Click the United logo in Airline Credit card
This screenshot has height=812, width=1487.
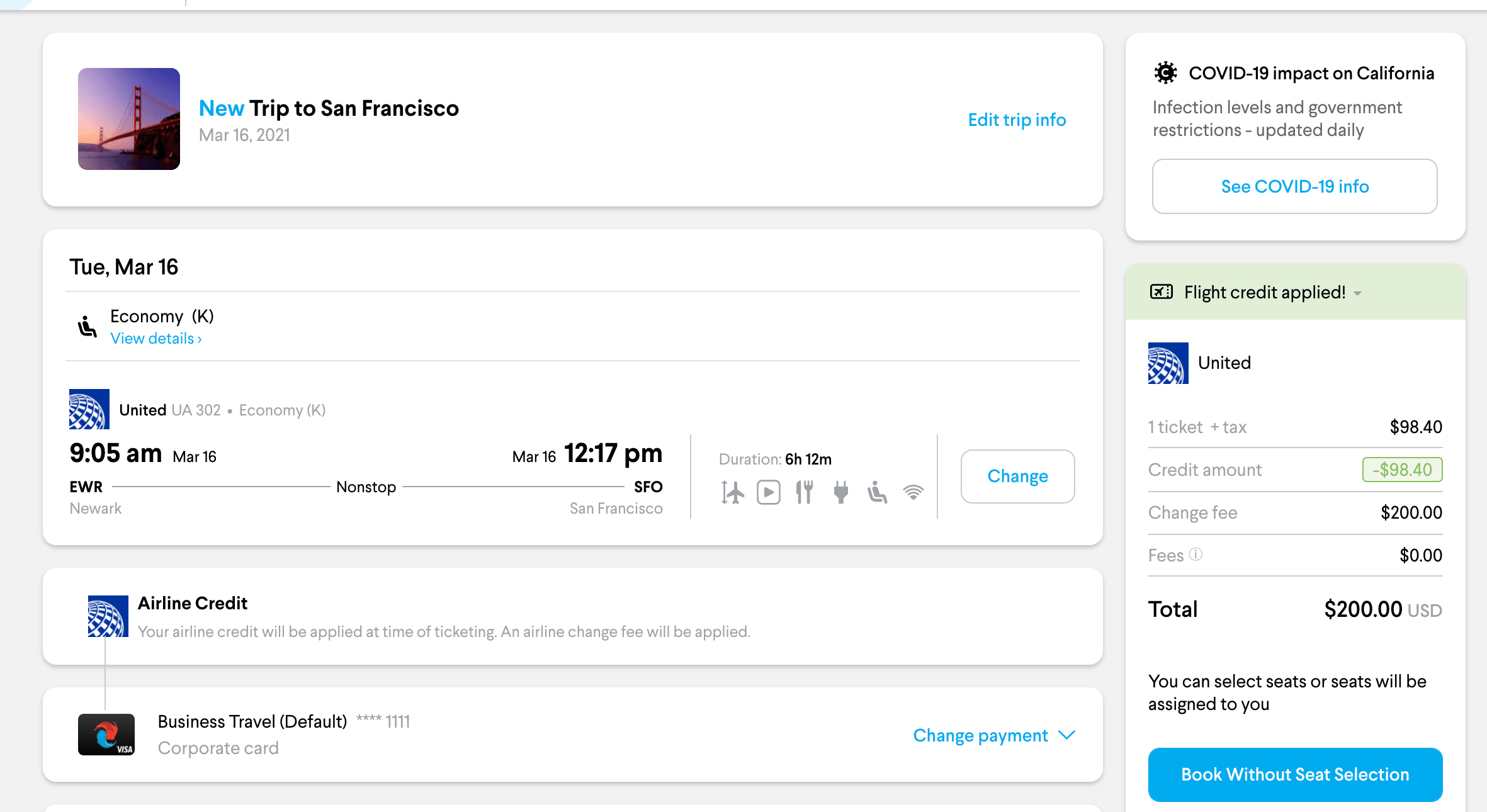[x=108, y=616]
